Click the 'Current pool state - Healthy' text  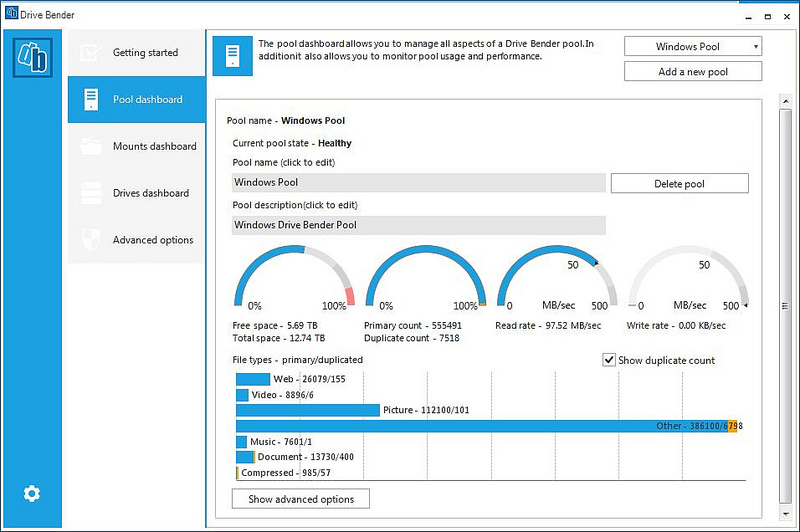click(x=292, y=143)
